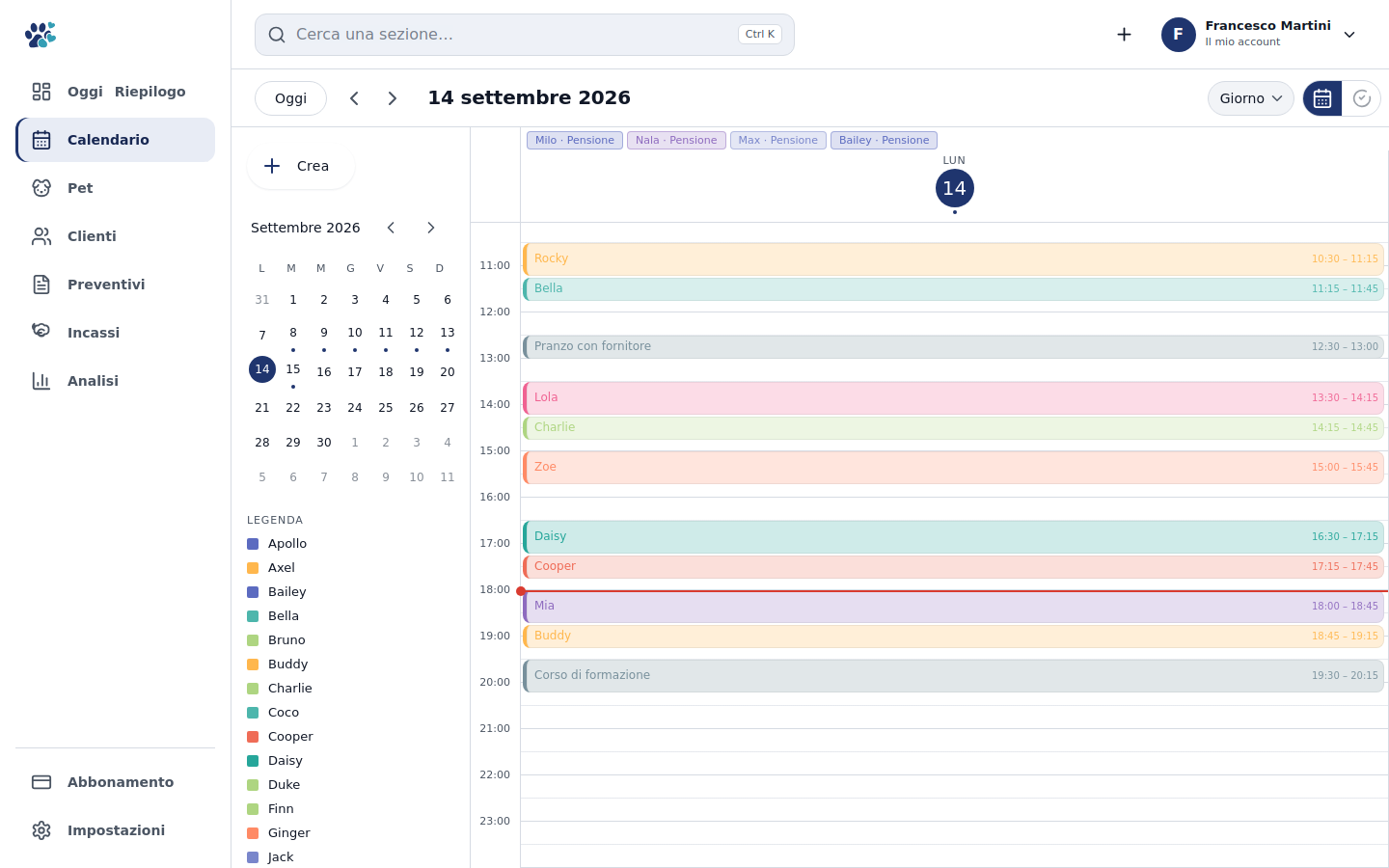Select day 22 in mini calendar
Image resolution: width=1389 pixels, height=868 pixels.
point(293,408)
